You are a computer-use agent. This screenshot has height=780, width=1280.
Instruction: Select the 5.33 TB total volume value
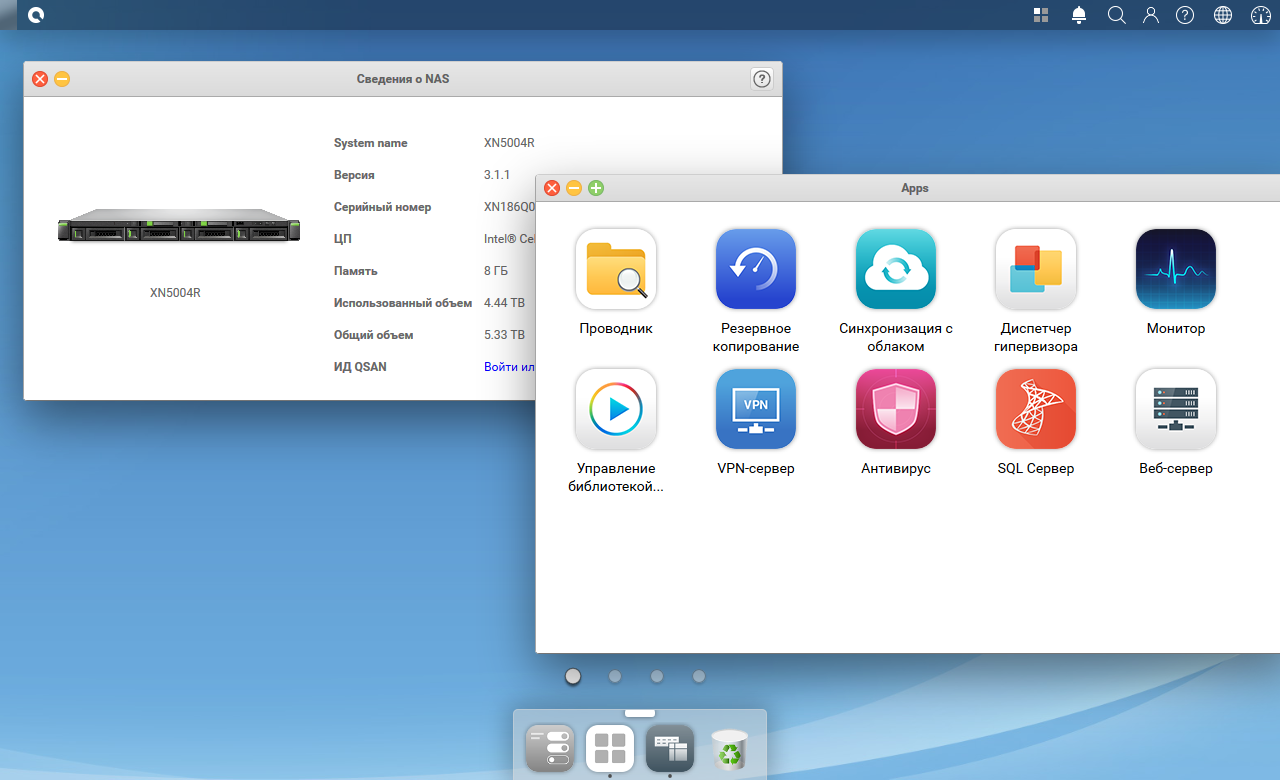coord(504,335)
